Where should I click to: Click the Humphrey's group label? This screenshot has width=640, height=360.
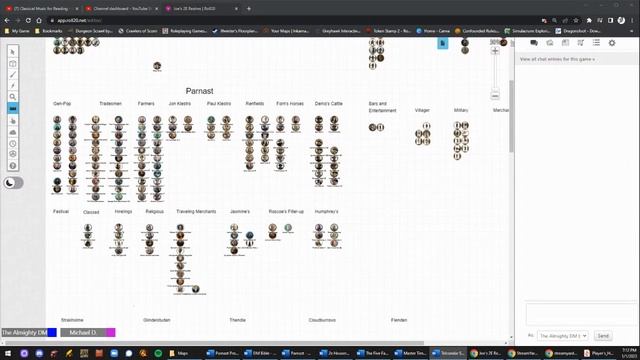[327, 211]
